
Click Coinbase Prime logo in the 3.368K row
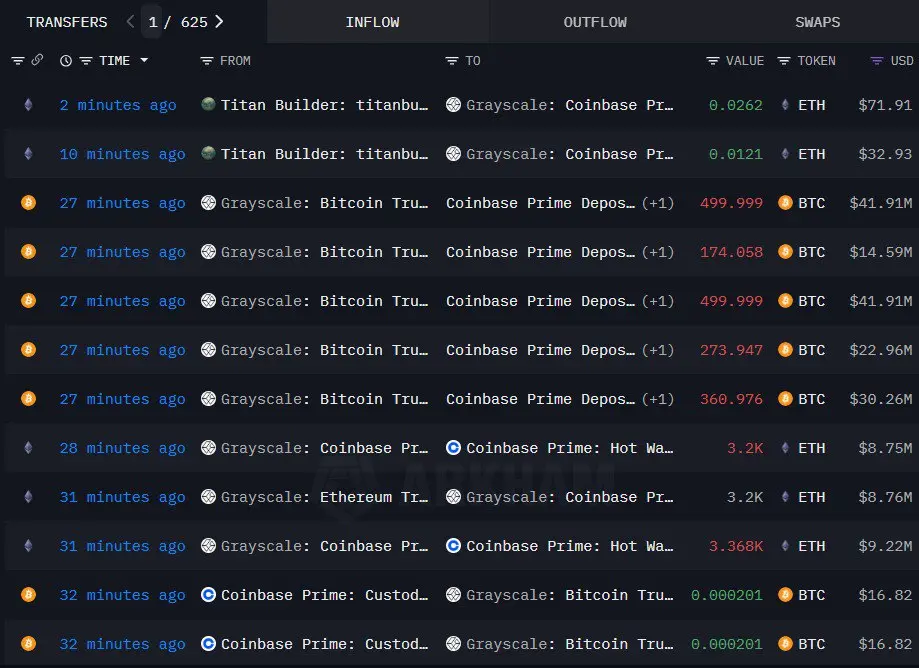[453, 546]
